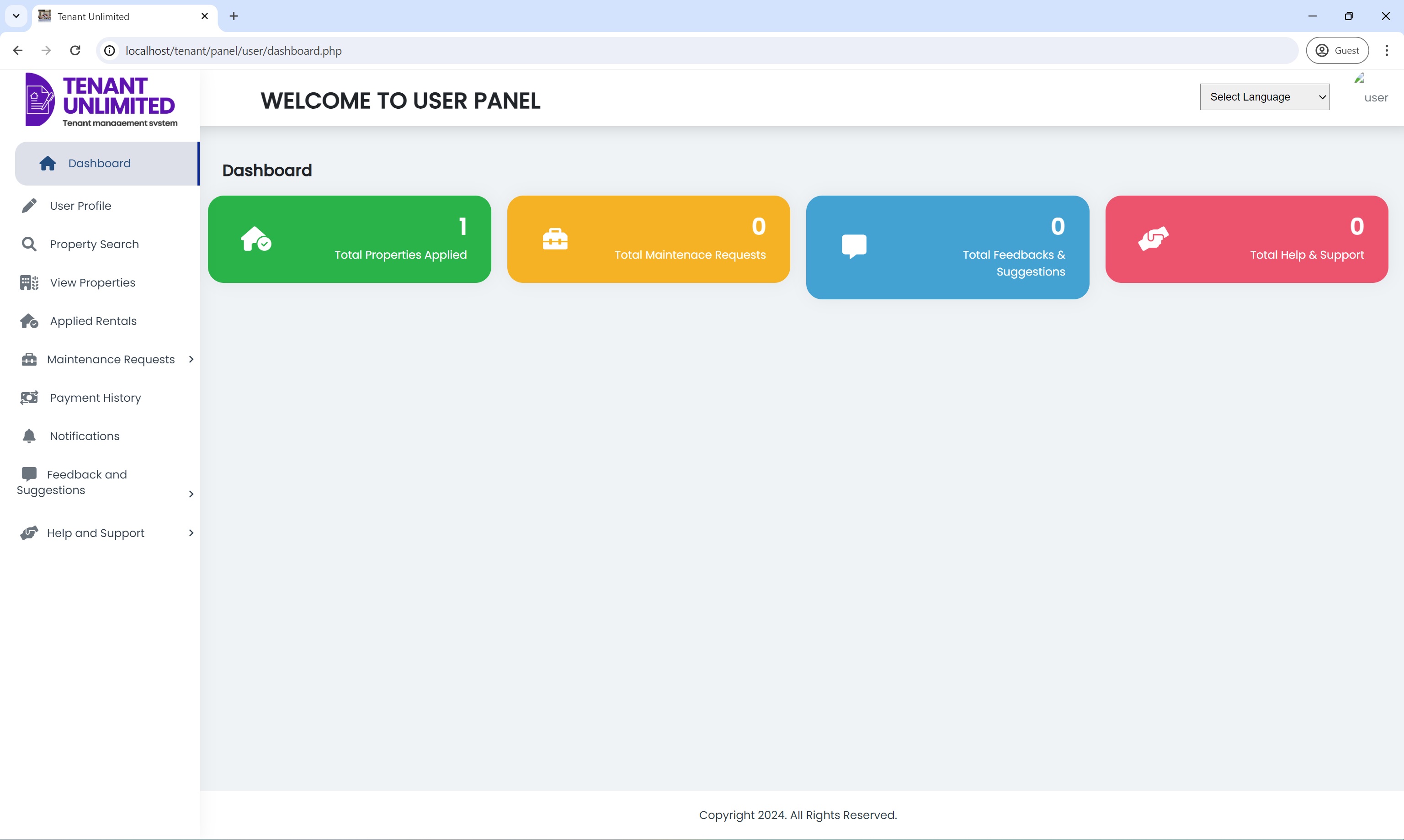This screenshot has width=1404, height=840.
Task: Click the Notifications bell icon
Action: coord(28,436)
